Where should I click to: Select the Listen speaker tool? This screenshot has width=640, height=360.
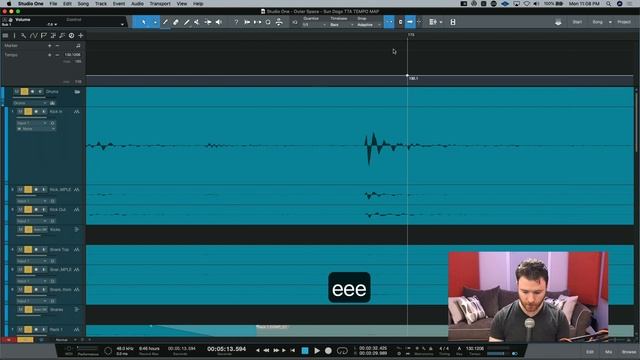(x=219, y=22)
